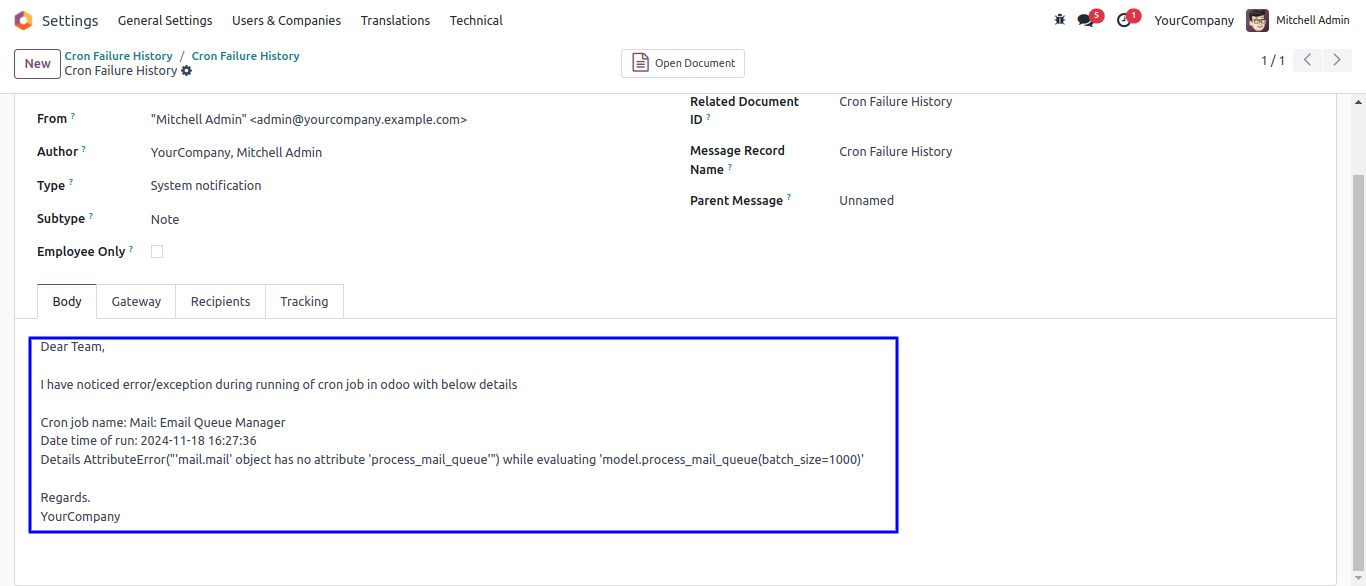Click the Open Document button

coord(683,63)
